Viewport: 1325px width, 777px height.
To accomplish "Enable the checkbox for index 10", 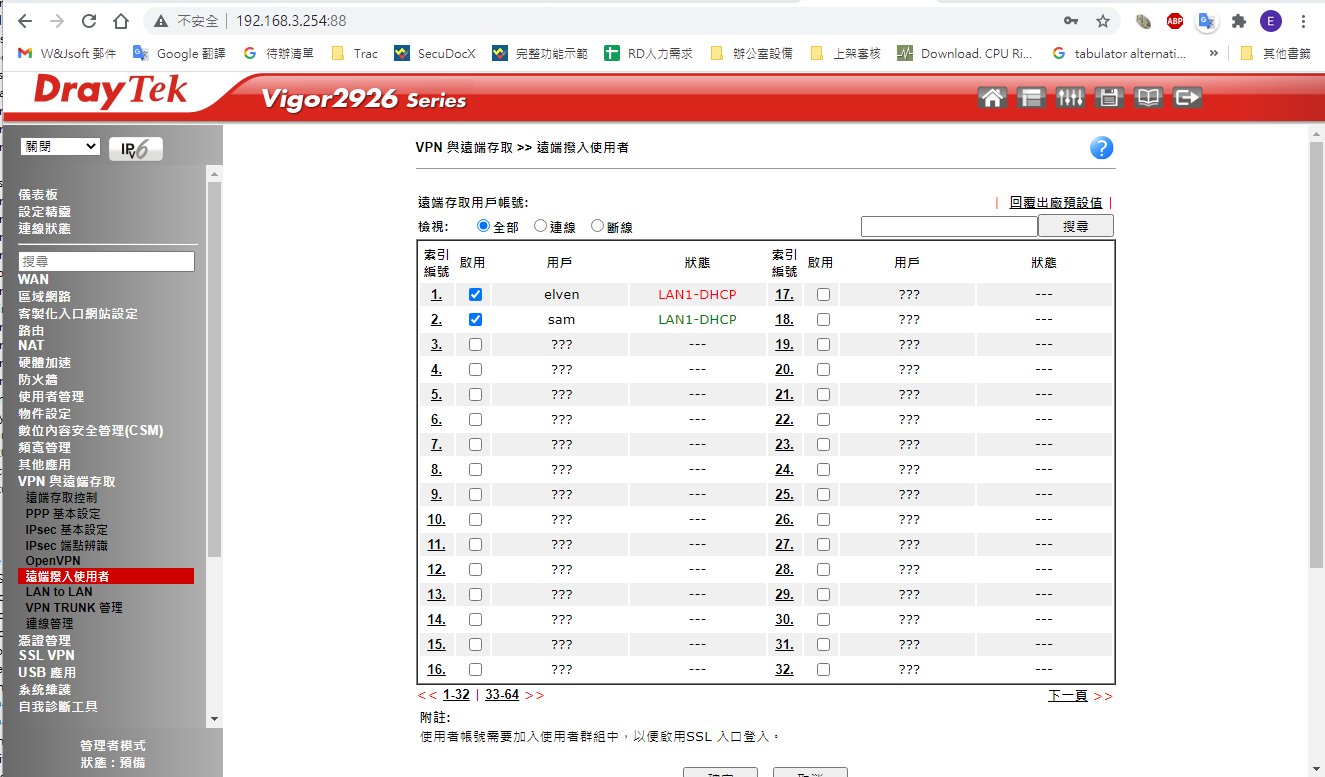I will [475, 519].
